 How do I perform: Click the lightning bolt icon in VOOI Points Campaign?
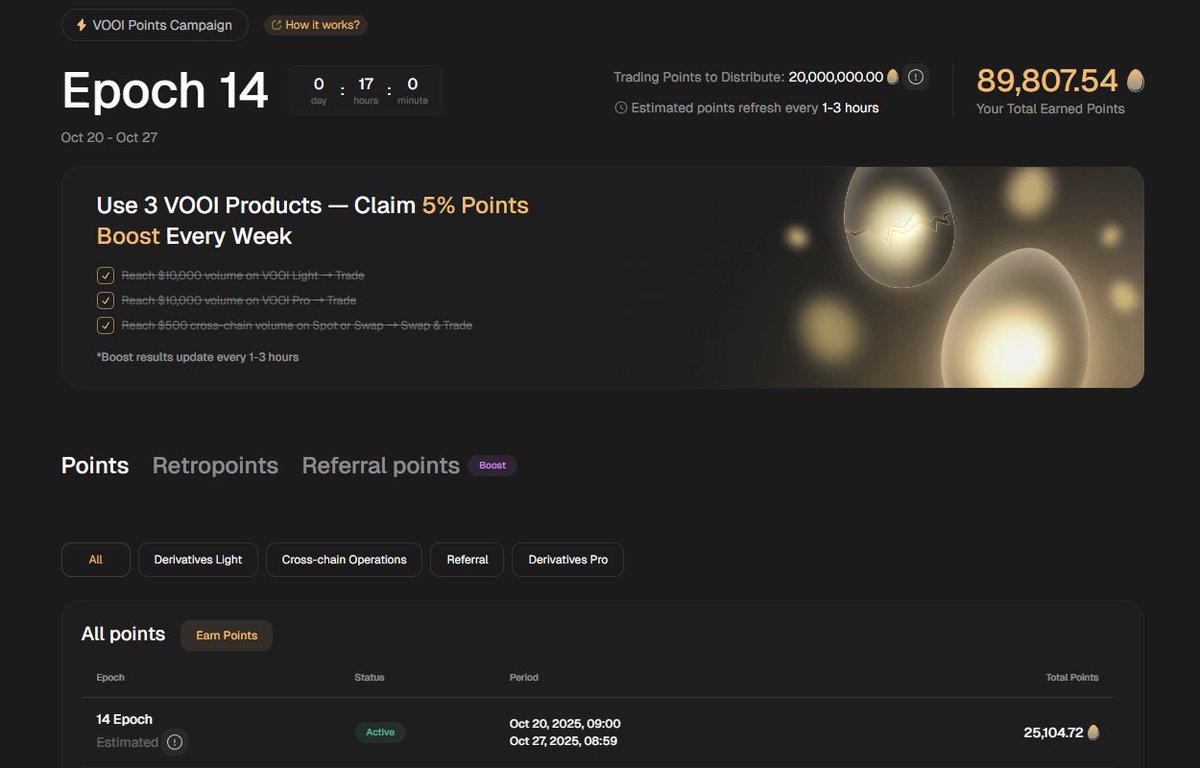tap(81, 25)
